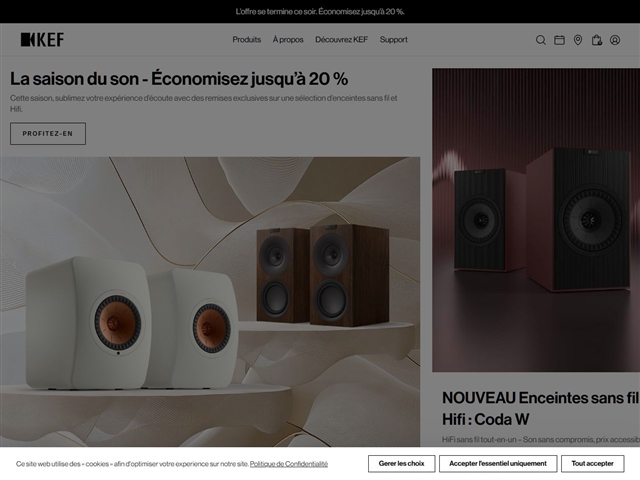Viewport: 640px width, 480px height.
Task: Click heading 'La saison du son - Économisez jusqu'à 20 %'
Action: pos(179,79)
